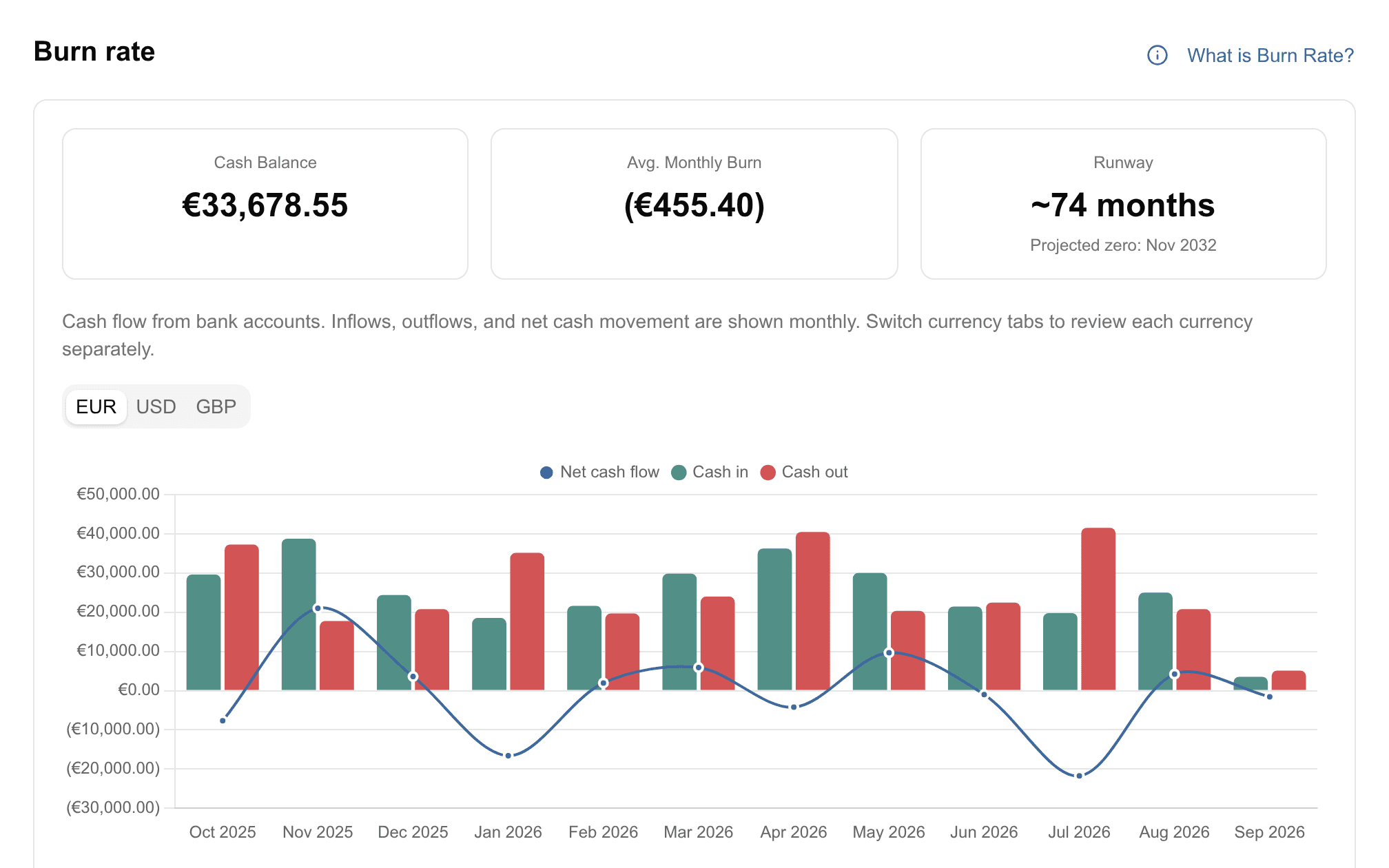Image resolution: width=1389 pixels, height=868 pixels.
Task: Toggle the Cash in legend item
Action: click(x=710, y=472)
